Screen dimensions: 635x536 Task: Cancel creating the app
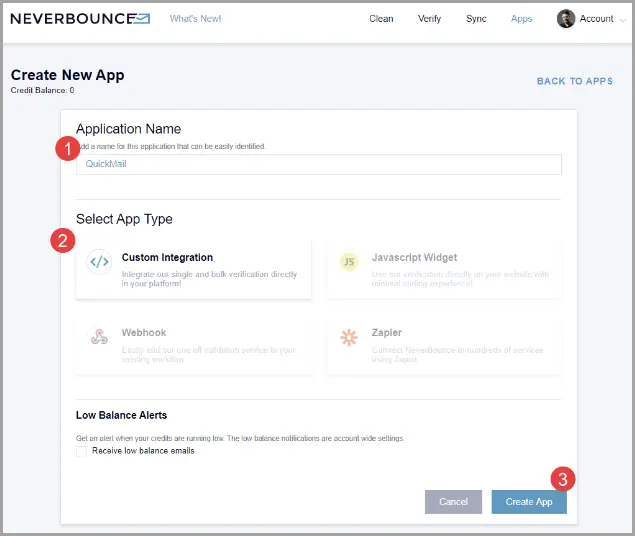(x=453, y=502)
